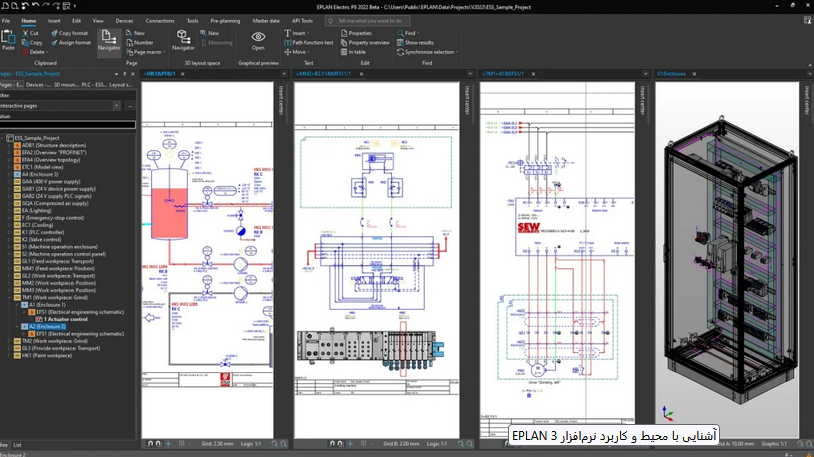Open the File menu
The width and height of the screenshot is (814, 457).
point(6,21)
